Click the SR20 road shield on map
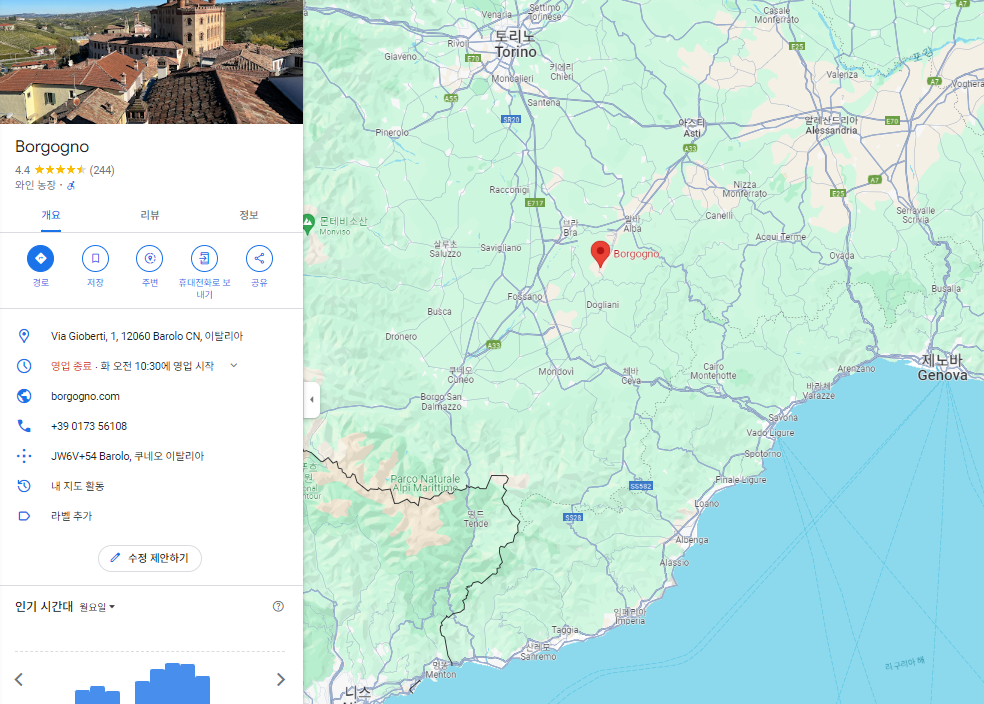The width and height of the screenshot is (984, 704). tap(511, 119)
